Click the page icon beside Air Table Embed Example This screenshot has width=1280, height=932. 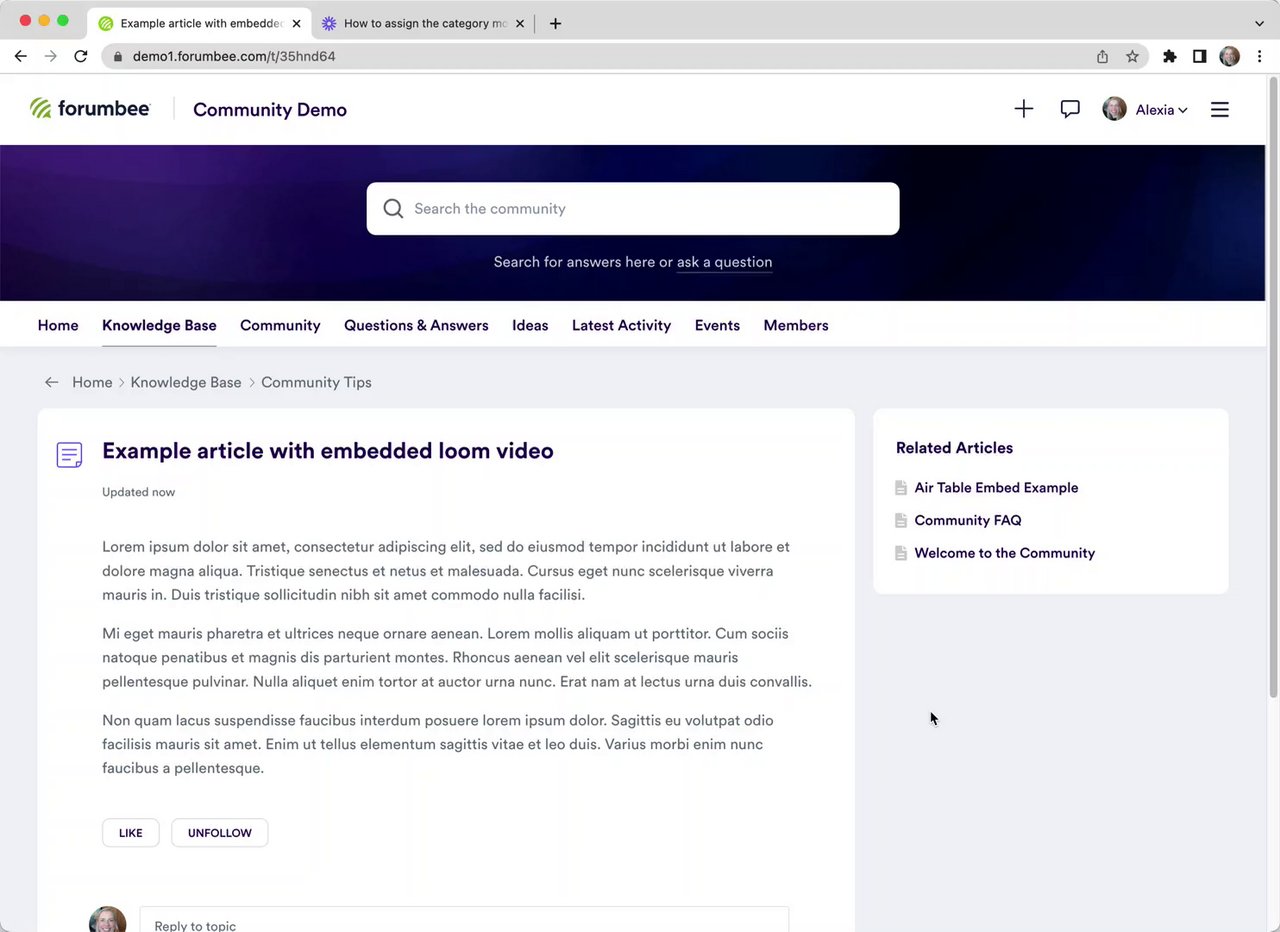tap(901, 488)
